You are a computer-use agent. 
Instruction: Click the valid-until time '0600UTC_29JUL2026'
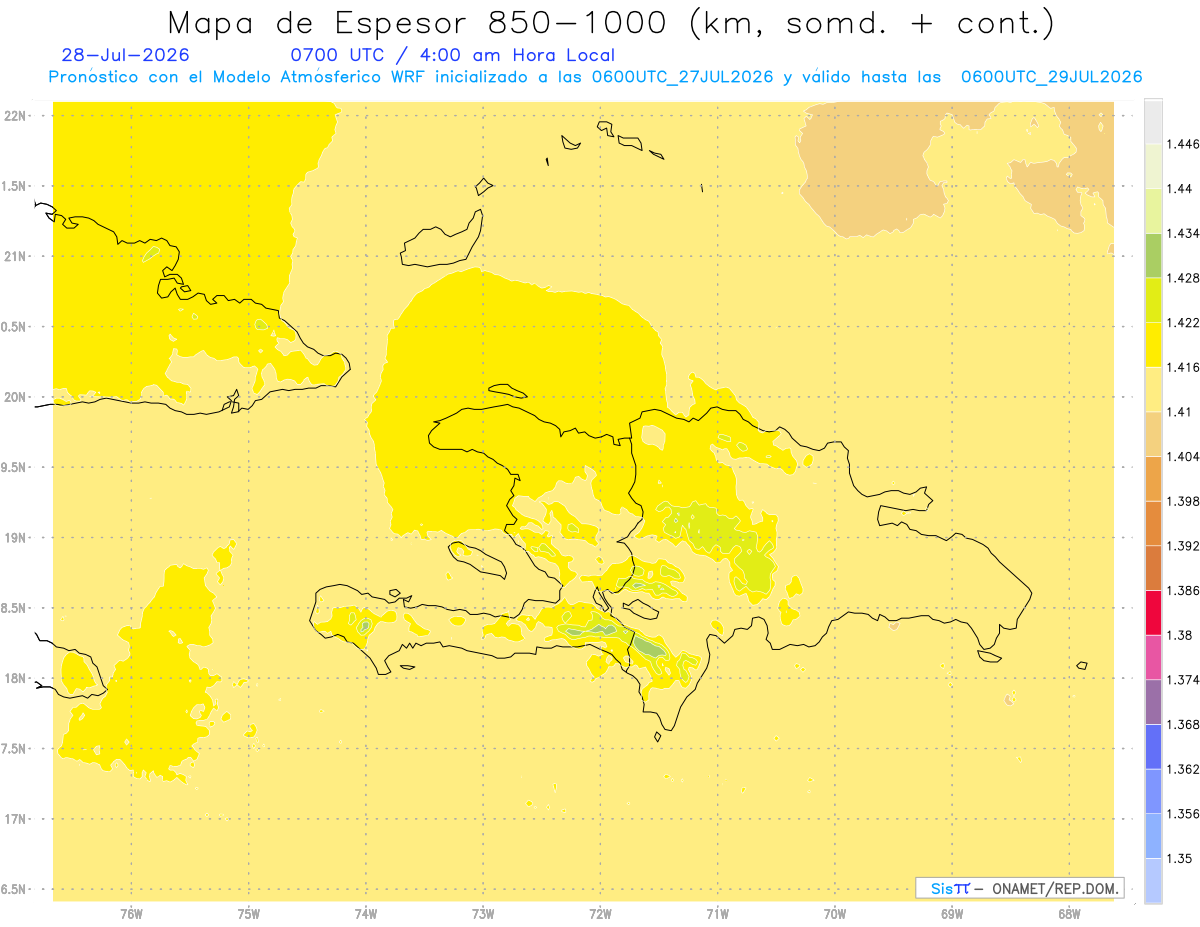point(1051,77)
